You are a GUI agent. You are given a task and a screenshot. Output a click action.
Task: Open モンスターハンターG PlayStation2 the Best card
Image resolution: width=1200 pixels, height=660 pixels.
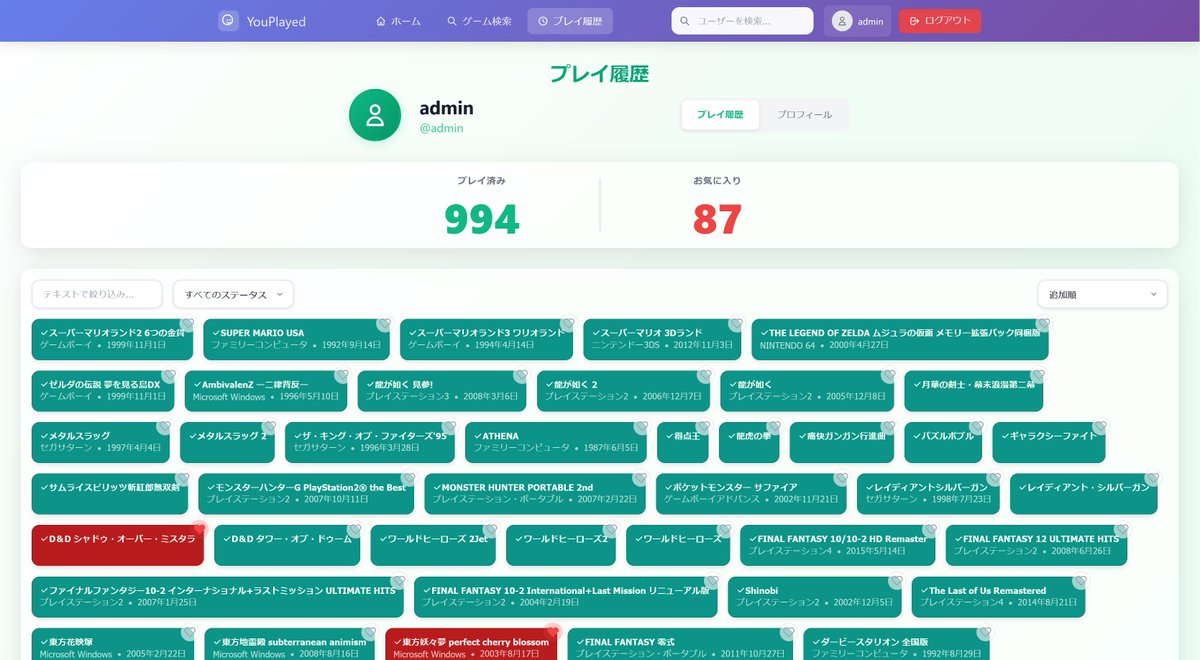pos(306,494)
